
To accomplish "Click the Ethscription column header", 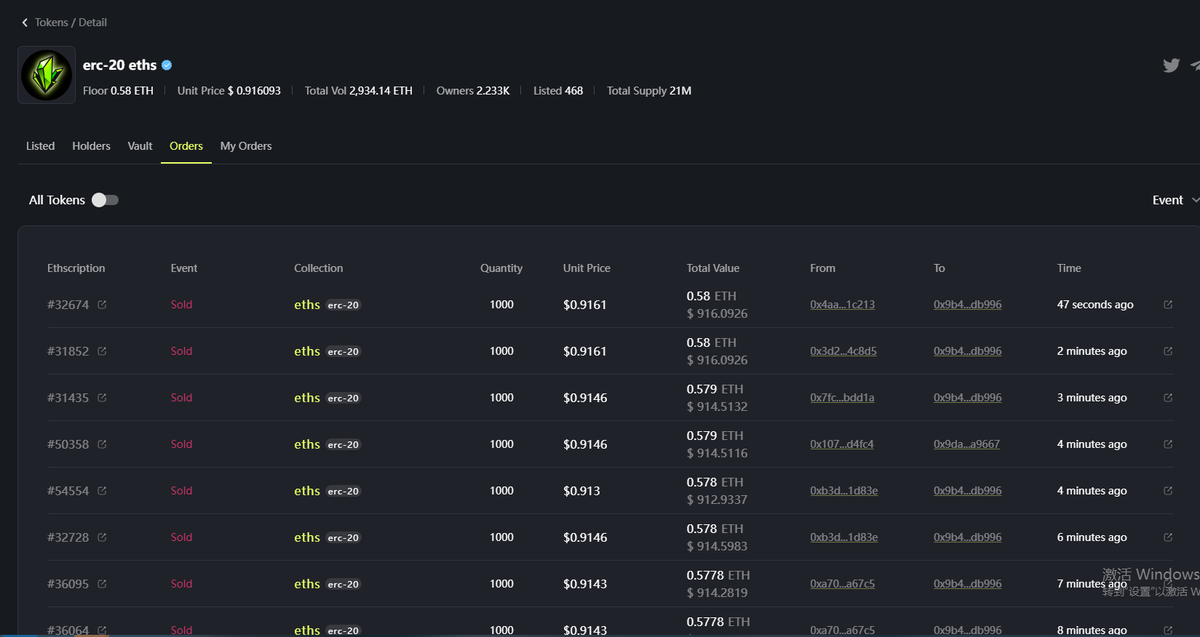I will pyautogui.click(x=76, y=268).
